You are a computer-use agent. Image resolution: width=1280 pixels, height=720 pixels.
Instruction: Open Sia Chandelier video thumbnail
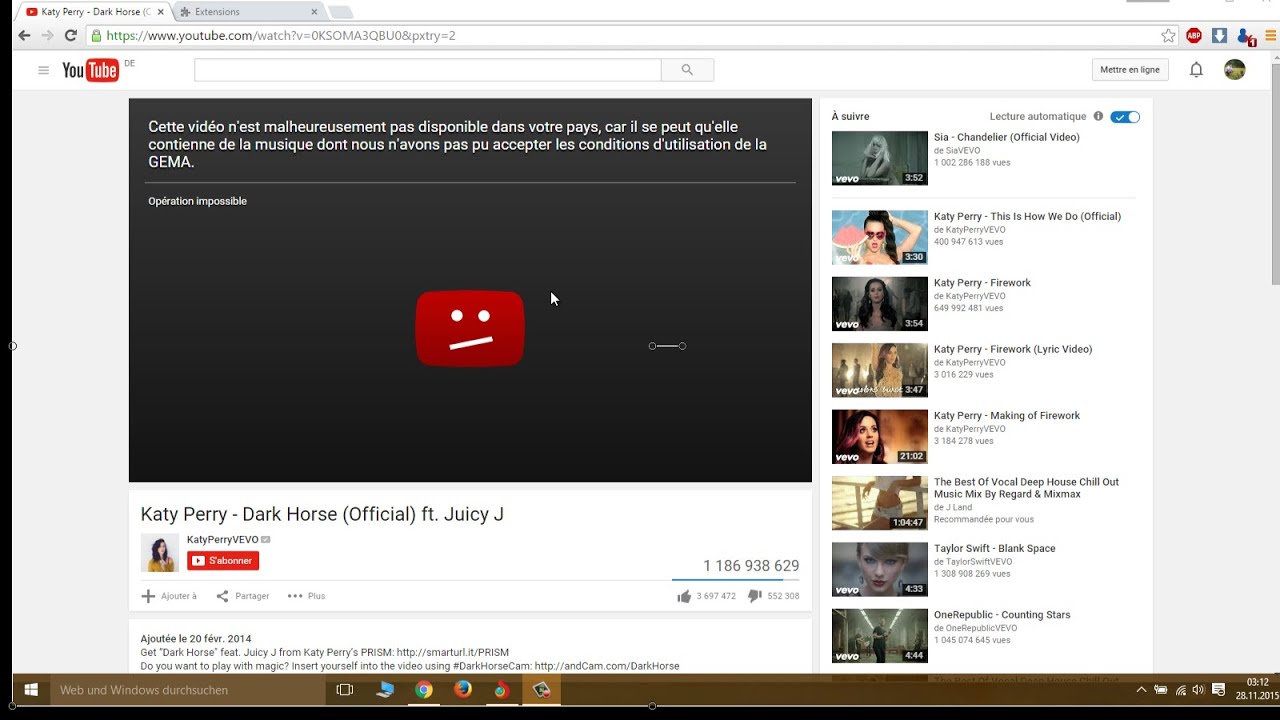[880, 158]
